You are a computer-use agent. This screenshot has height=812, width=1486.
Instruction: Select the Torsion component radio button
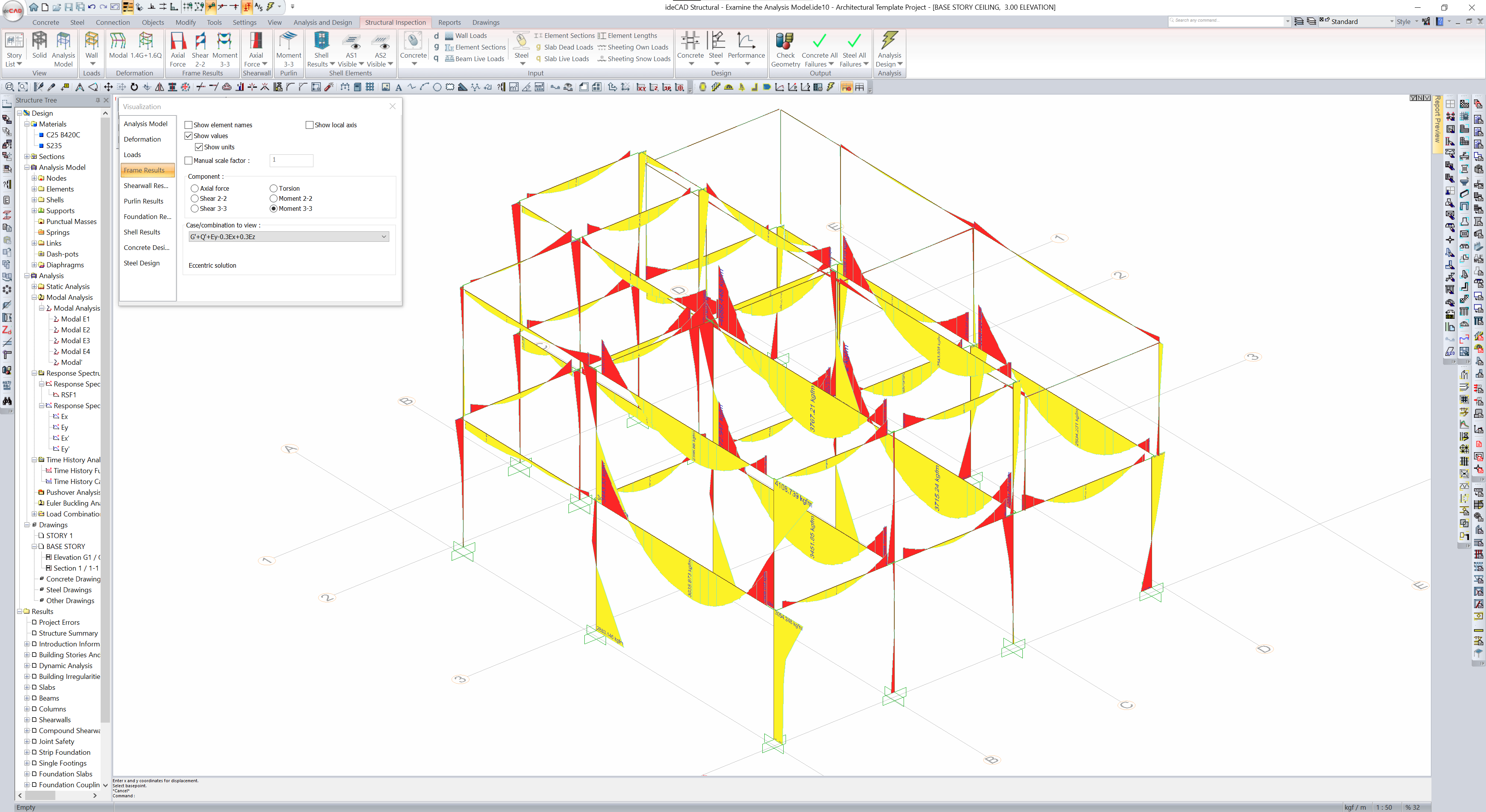[x=274, y=188]
